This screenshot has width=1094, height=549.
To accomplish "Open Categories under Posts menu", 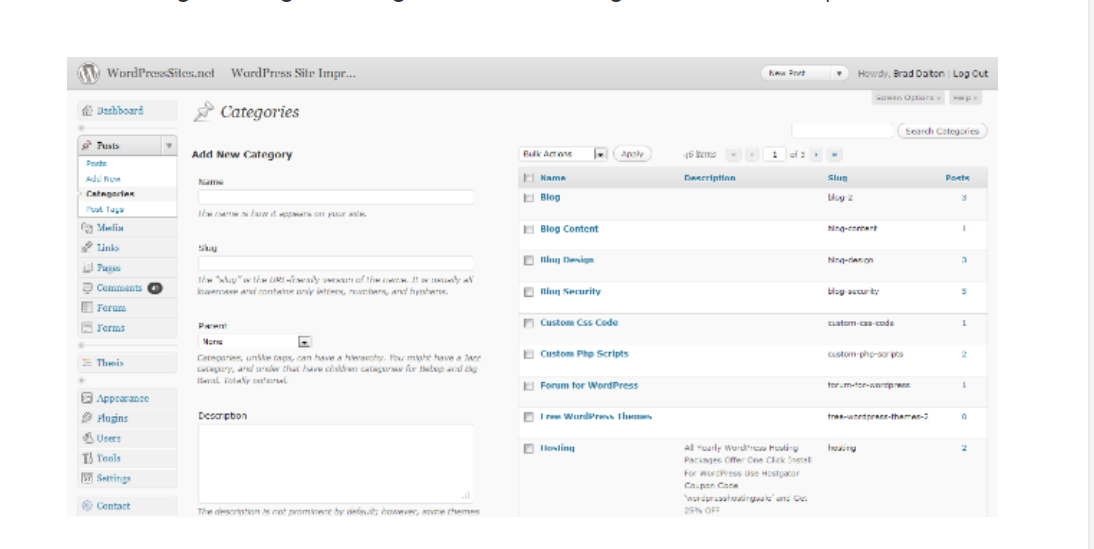I will pyautogui.click(x=110, y=194).
